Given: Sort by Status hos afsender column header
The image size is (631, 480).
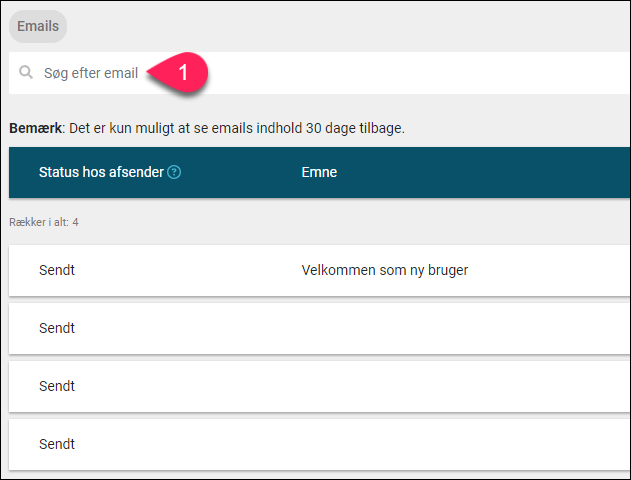Looking at the screenshot, I should click(x=101, y=172).
